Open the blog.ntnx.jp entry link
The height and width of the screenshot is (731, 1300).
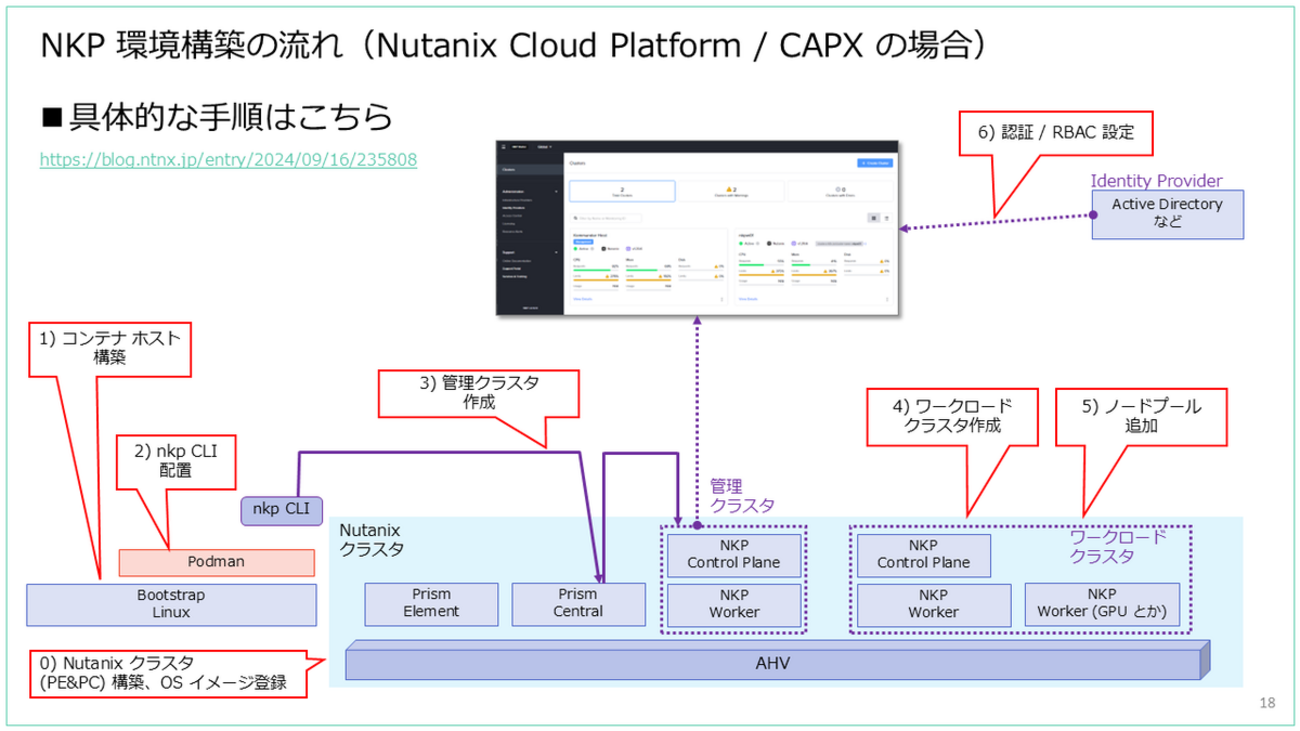click(x=228, y=158)
